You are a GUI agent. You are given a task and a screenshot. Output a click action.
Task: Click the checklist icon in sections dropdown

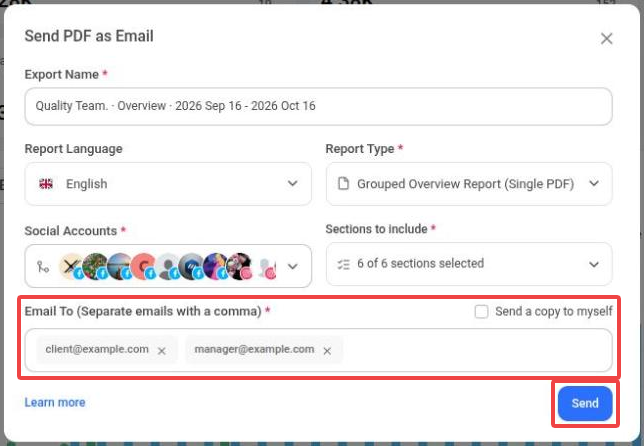coord(343,264)
